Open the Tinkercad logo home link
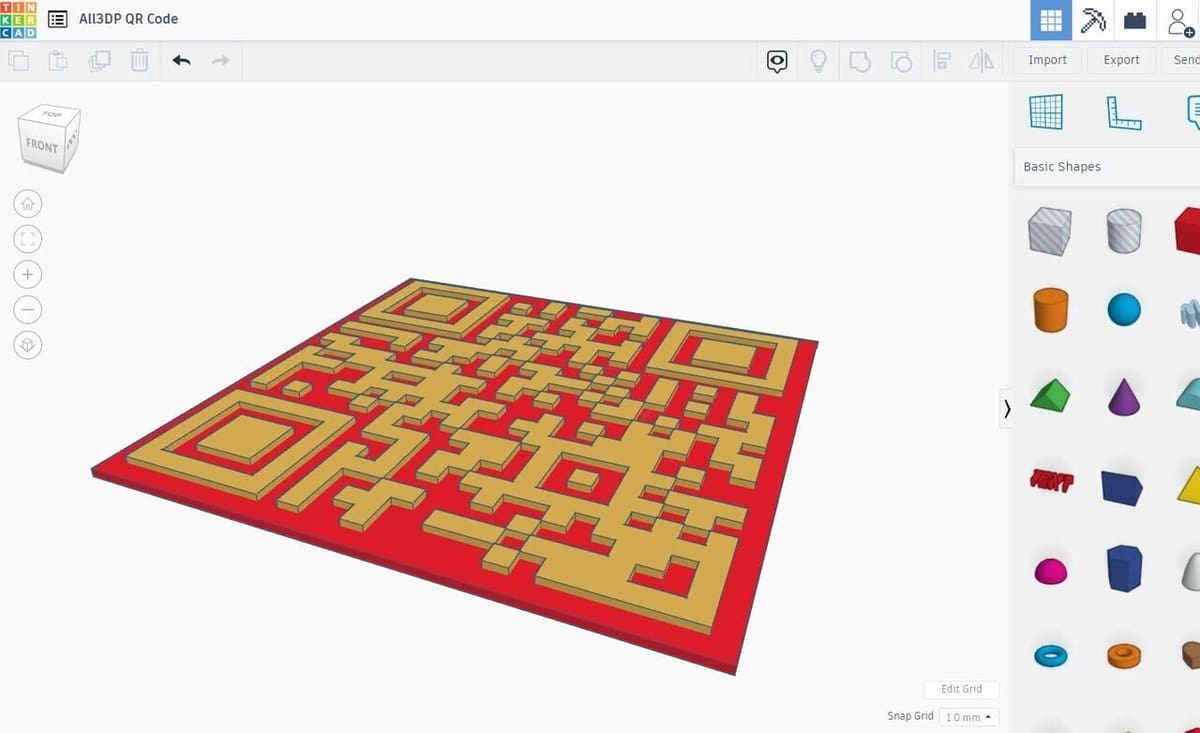Viewport: 1200px width, 733px height. [x=18, y=19]
